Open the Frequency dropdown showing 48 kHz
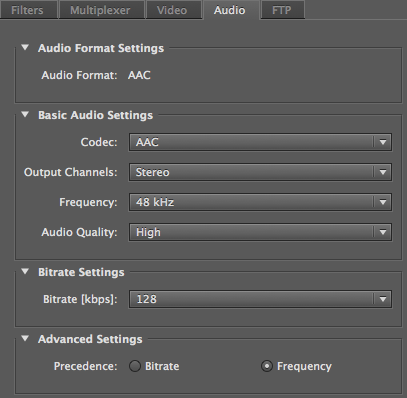Image resolution: width=407 pixels, height=398 pixels. pos(260,202)
